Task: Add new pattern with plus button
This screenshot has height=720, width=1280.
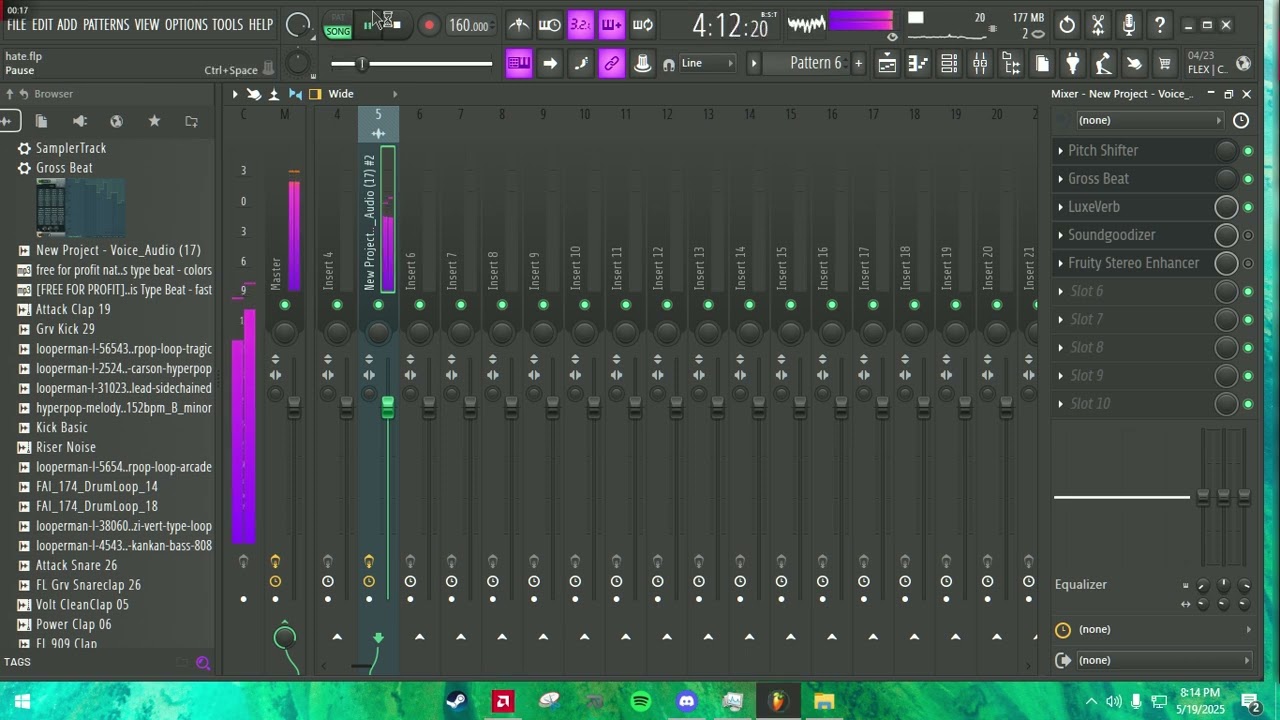Action: [x=858, y=63]
